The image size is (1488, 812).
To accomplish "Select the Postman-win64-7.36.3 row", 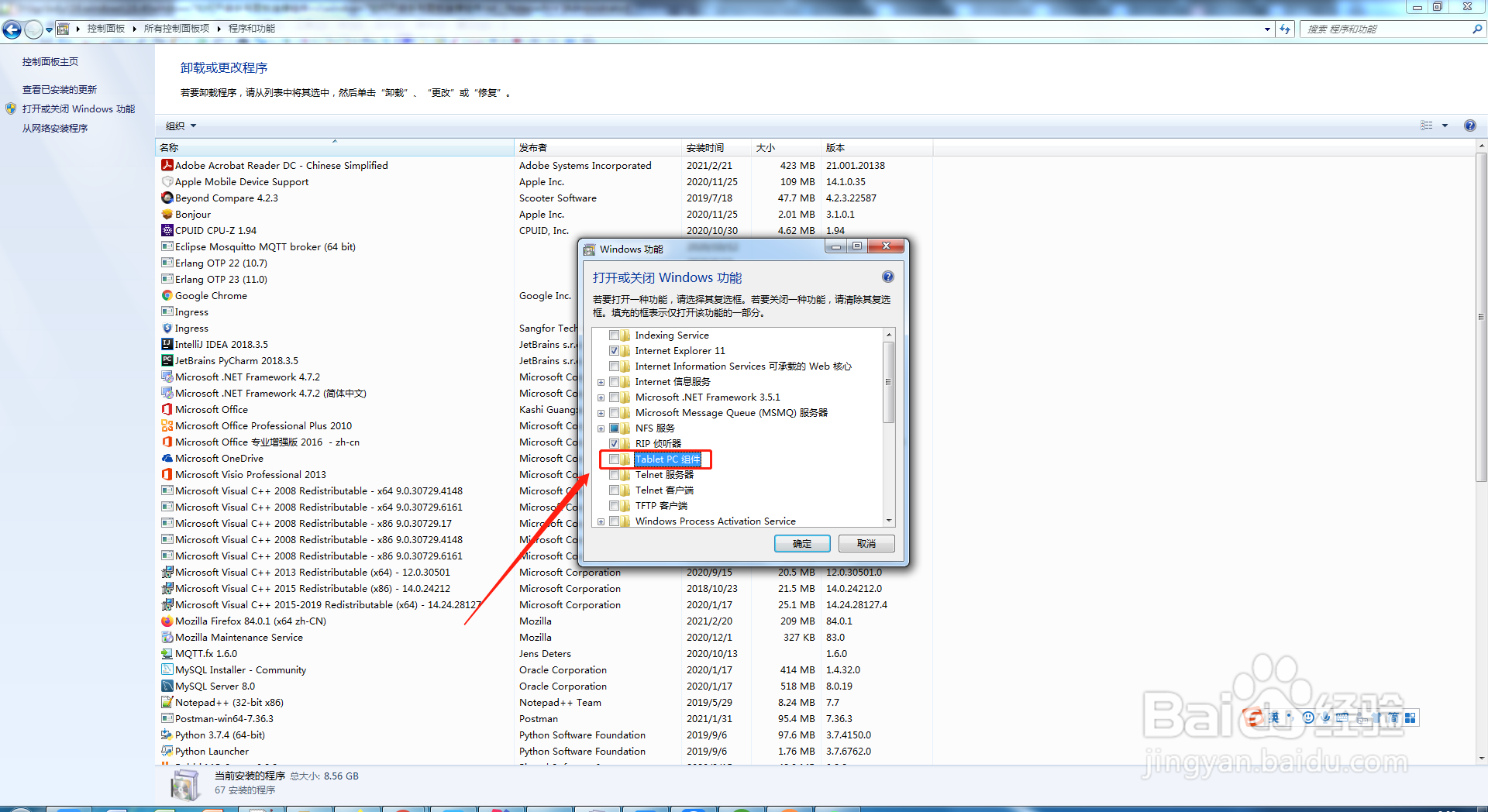I will [x=544, y=718].
